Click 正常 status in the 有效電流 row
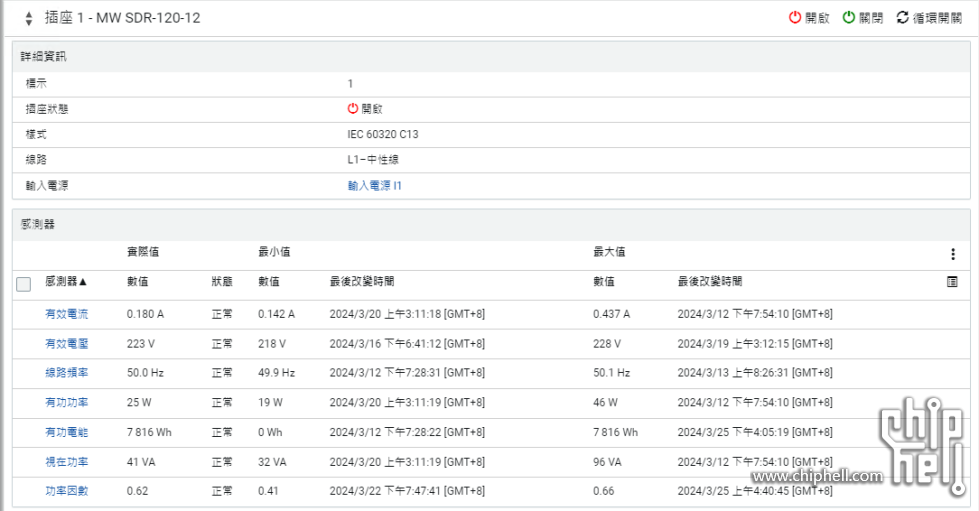This screenshot has width=979, height=511. [222, 314]
